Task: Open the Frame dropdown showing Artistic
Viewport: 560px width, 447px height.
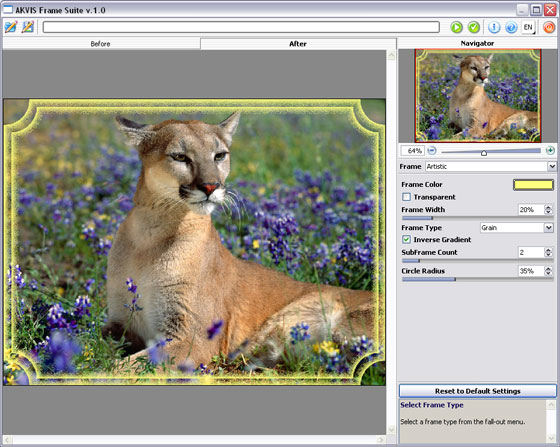Action: [x=490, y=166]
